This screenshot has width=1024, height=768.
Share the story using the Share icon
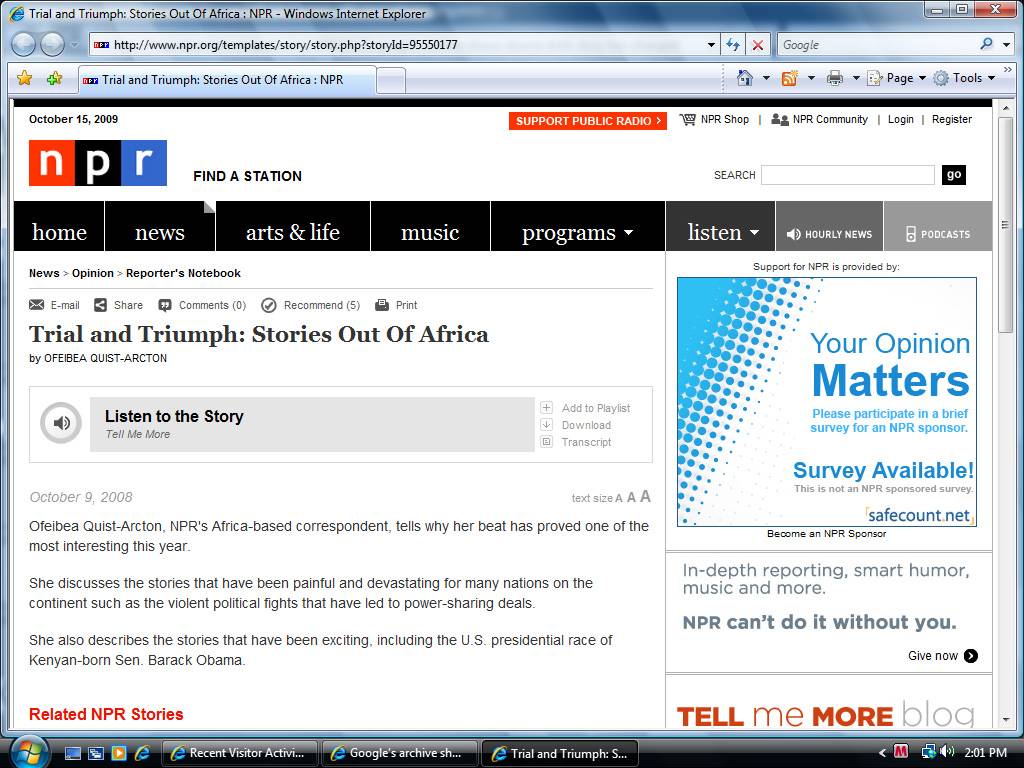(x=100, y=305)
